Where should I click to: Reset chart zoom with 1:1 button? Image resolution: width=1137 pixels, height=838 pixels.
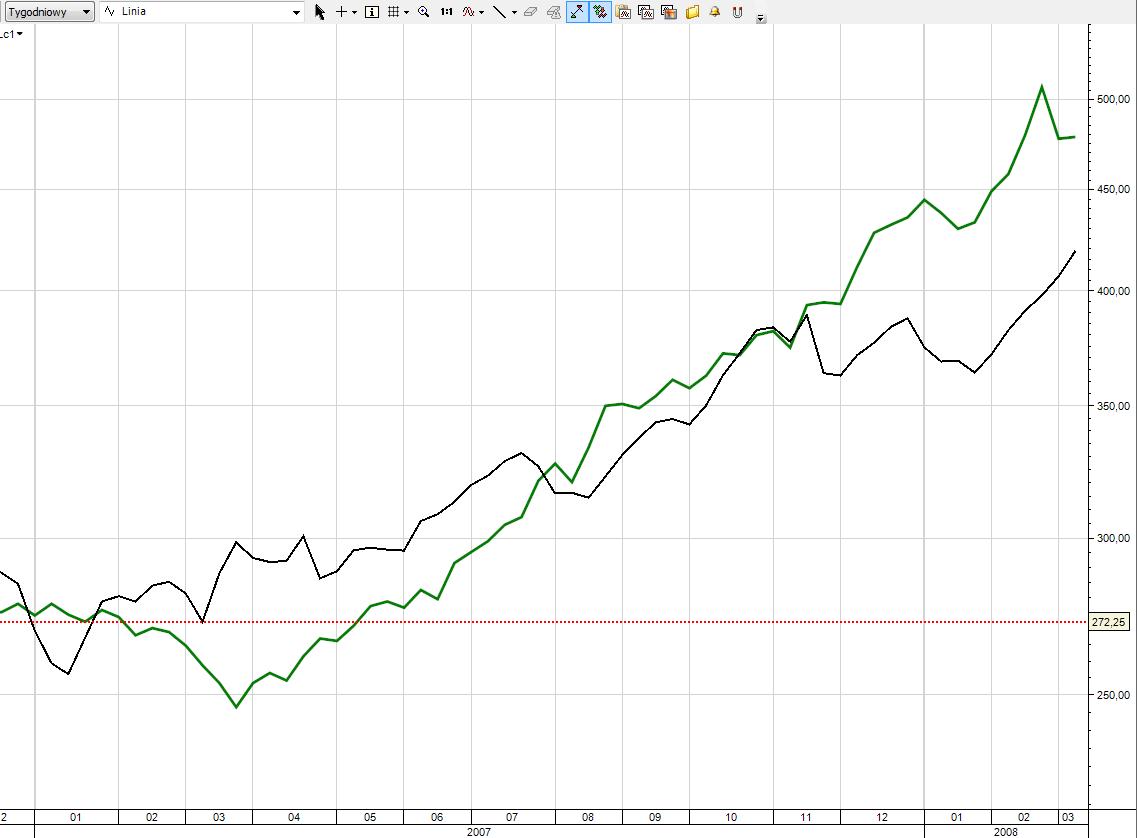point(446,12)
